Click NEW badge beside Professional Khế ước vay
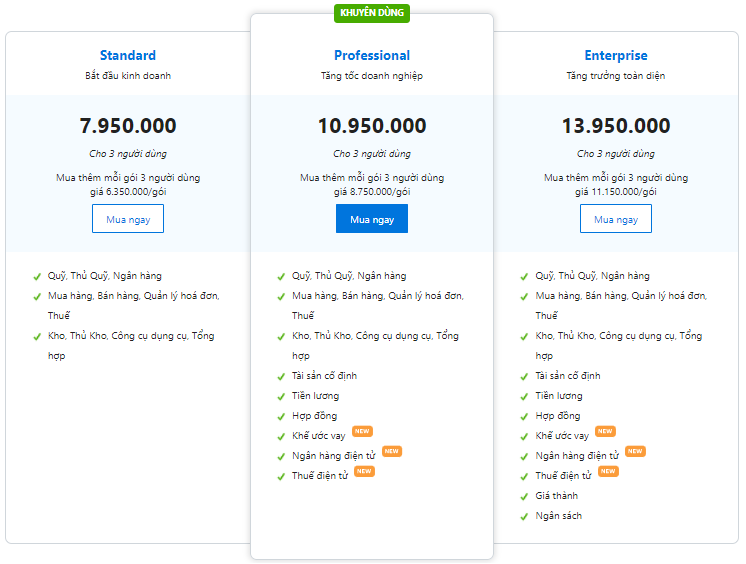This screenshot has height=564, width=746. pos(363,431)
